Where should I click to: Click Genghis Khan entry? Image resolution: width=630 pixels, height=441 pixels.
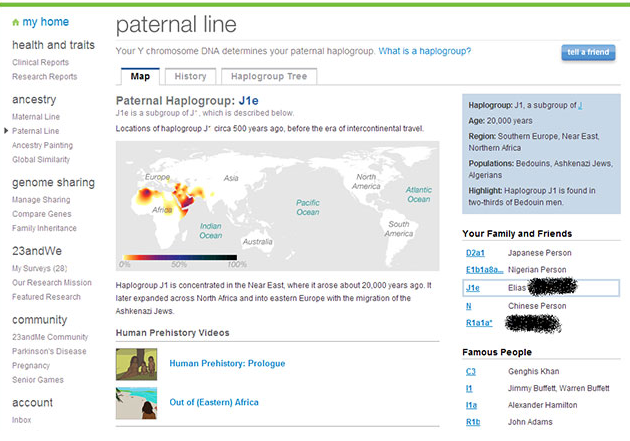pyautogui.click(x=534, y=372)
